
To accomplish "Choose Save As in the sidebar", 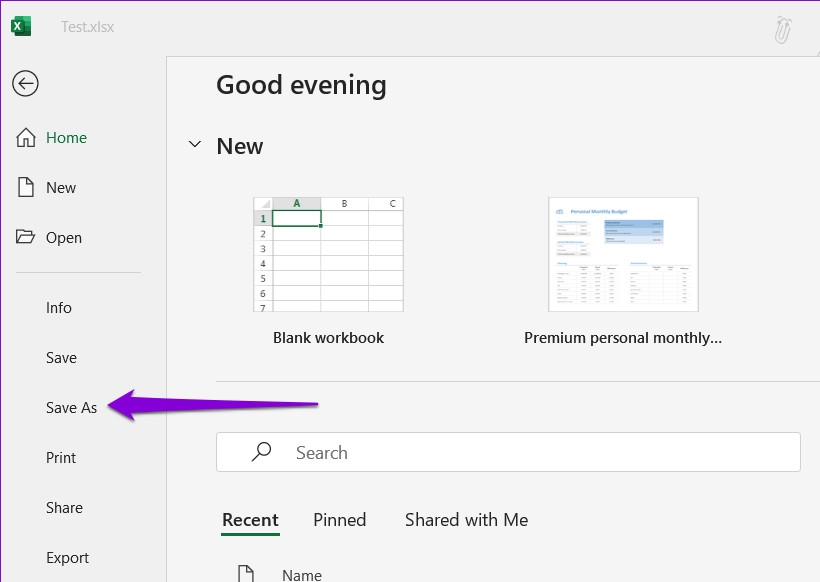I will [x=72, y=408].
